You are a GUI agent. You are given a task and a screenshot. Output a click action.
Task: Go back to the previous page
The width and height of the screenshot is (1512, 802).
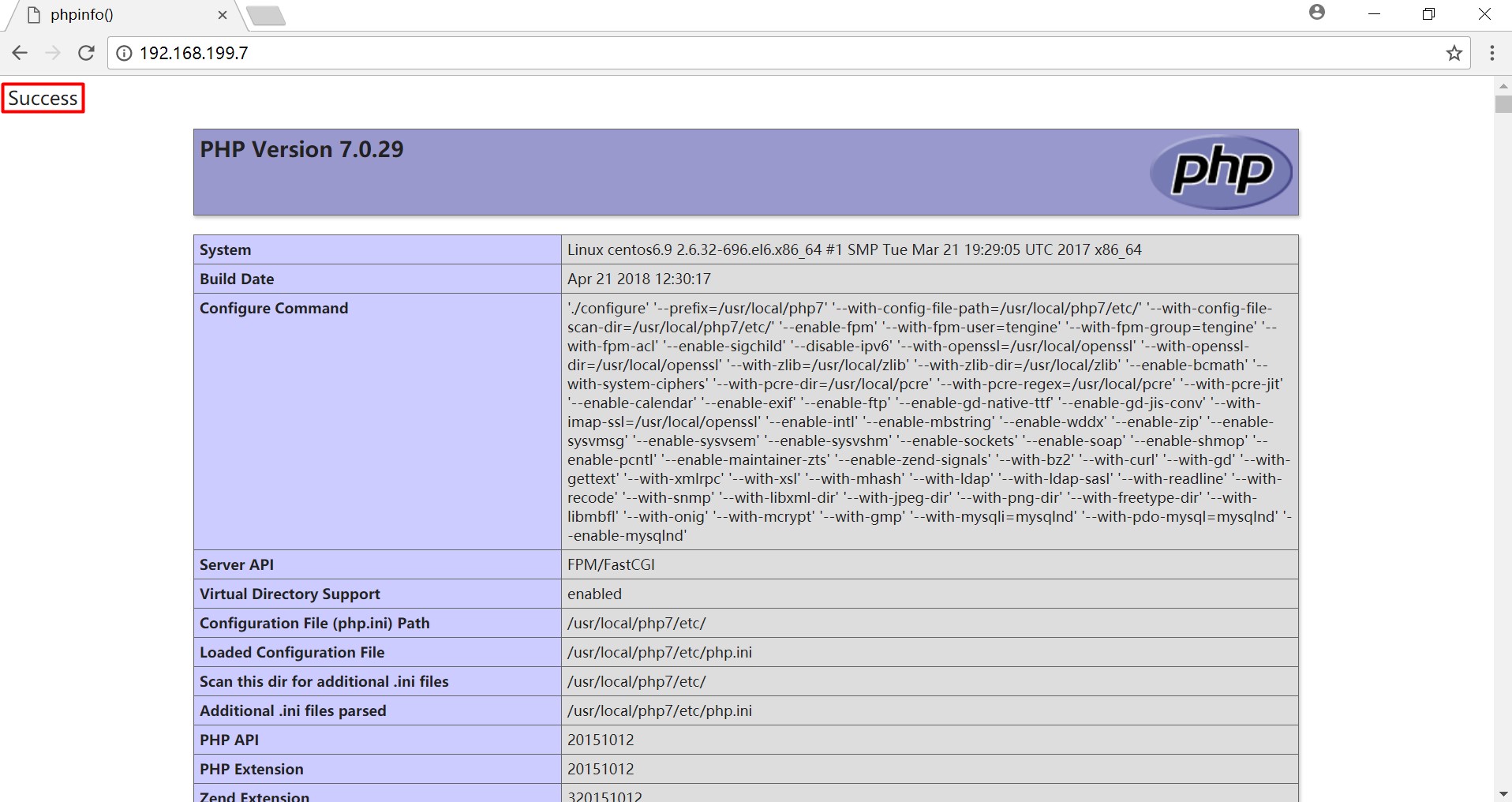[x=21, y=53]
